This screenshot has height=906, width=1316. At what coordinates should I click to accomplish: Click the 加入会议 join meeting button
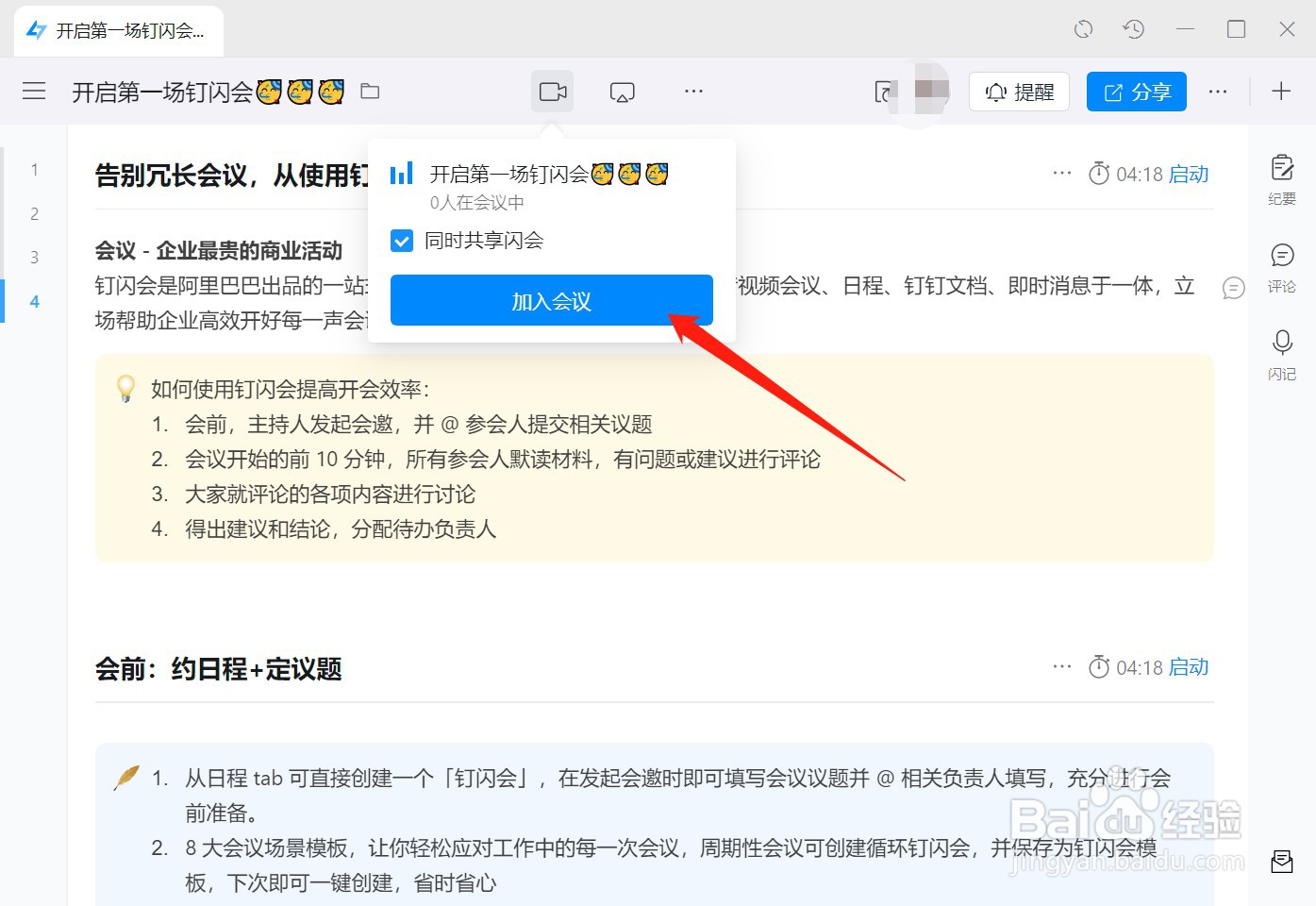pyautogui.click(x=552, y=301)
